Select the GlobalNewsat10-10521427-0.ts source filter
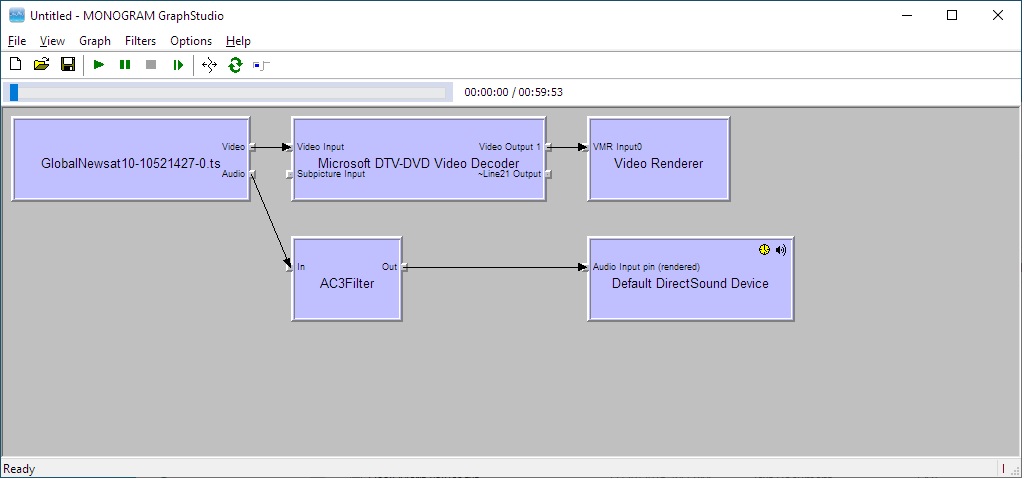 point(131,159)
